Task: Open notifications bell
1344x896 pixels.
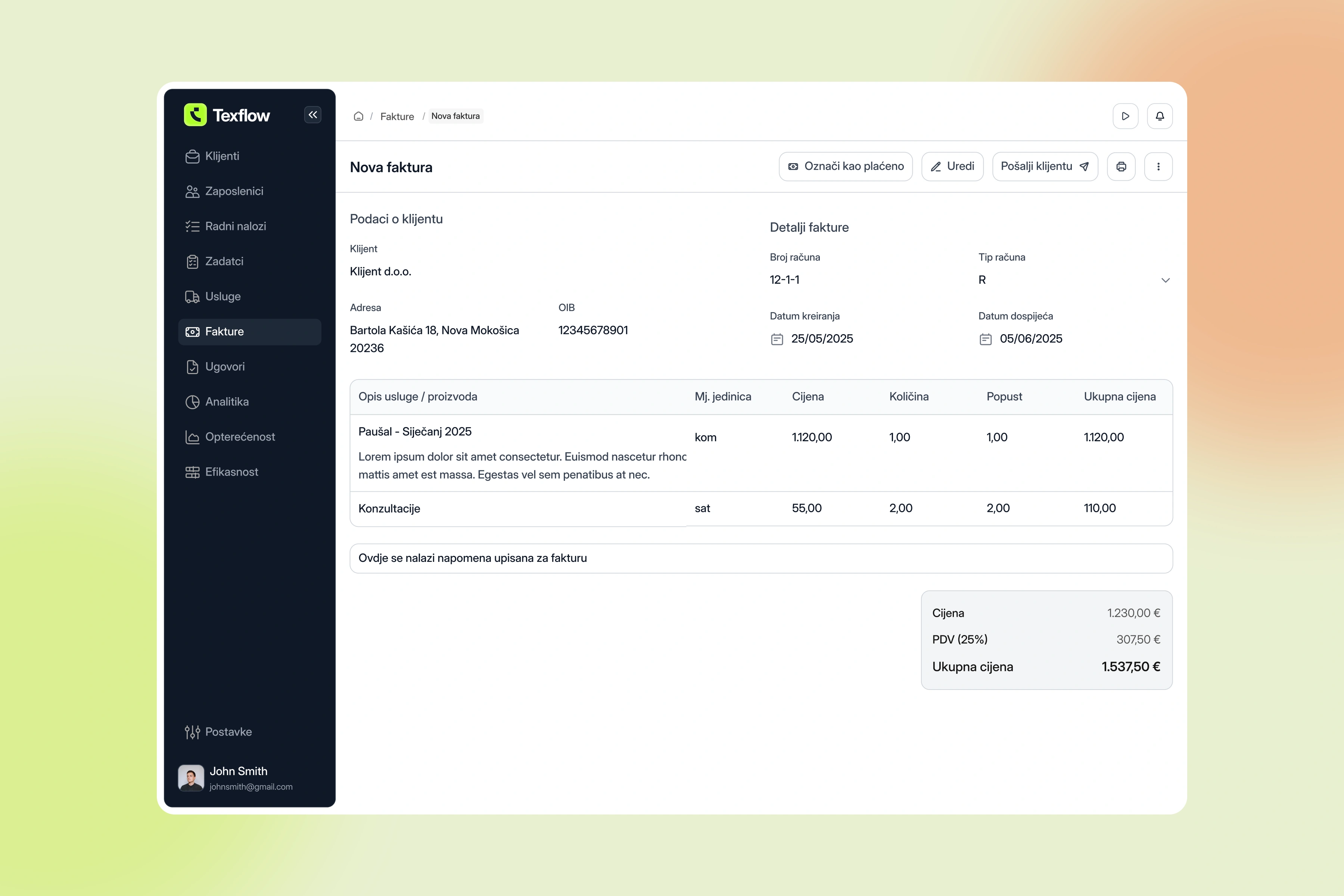Action: 1160,116
